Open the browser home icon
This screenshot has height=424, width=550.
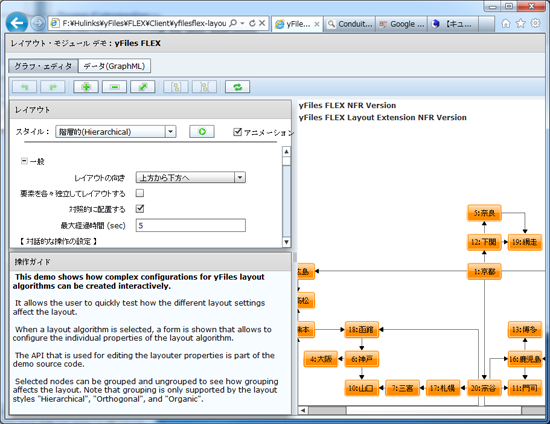[505, 23]
